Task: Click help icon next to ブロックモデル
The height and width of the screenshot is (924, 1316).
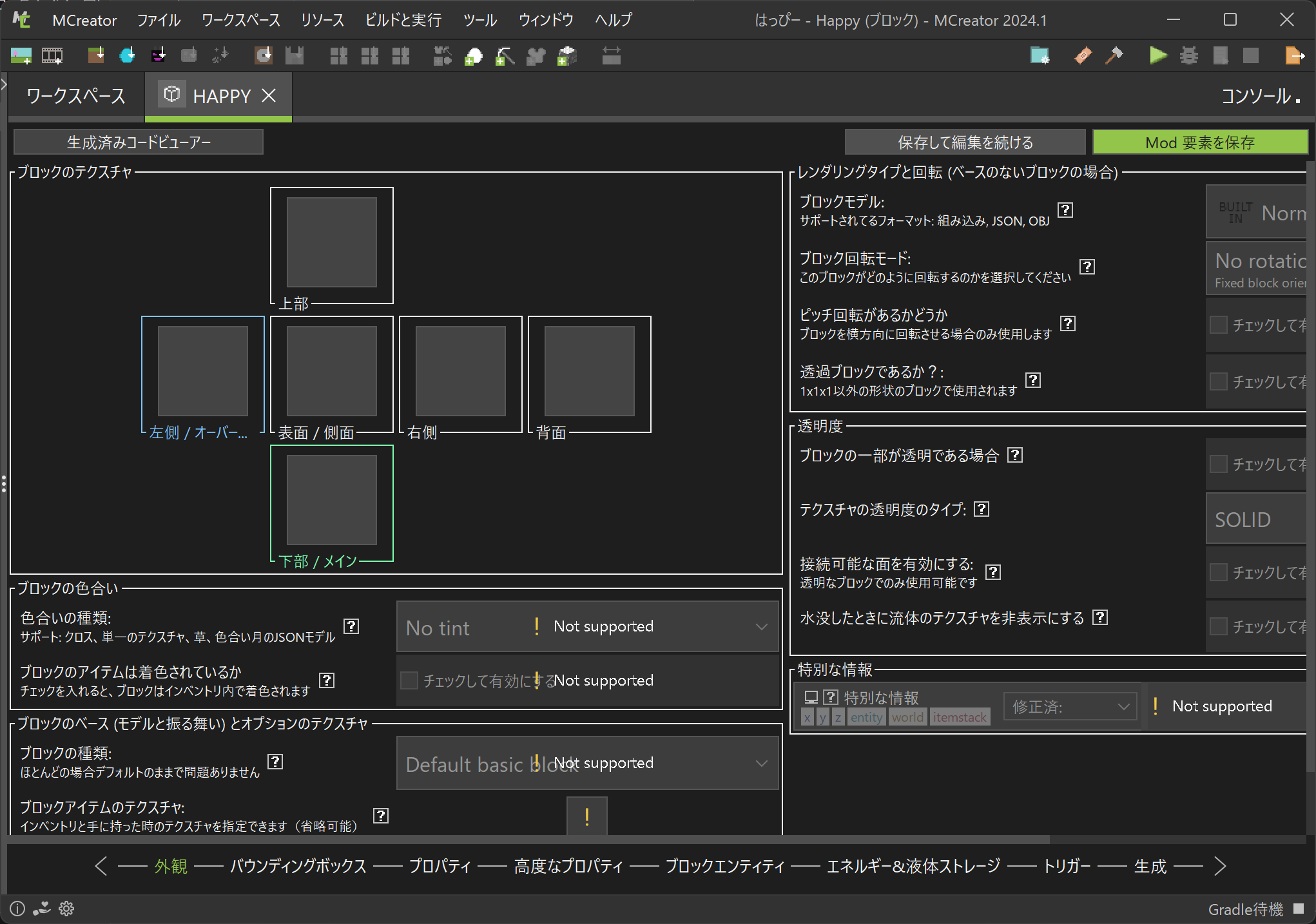Action: coord(1065,210)
